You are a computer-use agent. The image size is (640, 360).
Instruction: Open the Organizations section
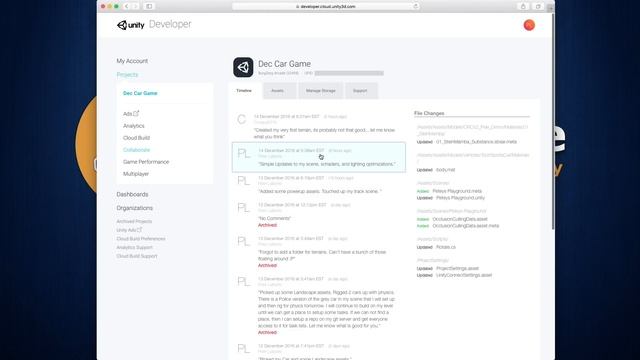tap(134, 208)
